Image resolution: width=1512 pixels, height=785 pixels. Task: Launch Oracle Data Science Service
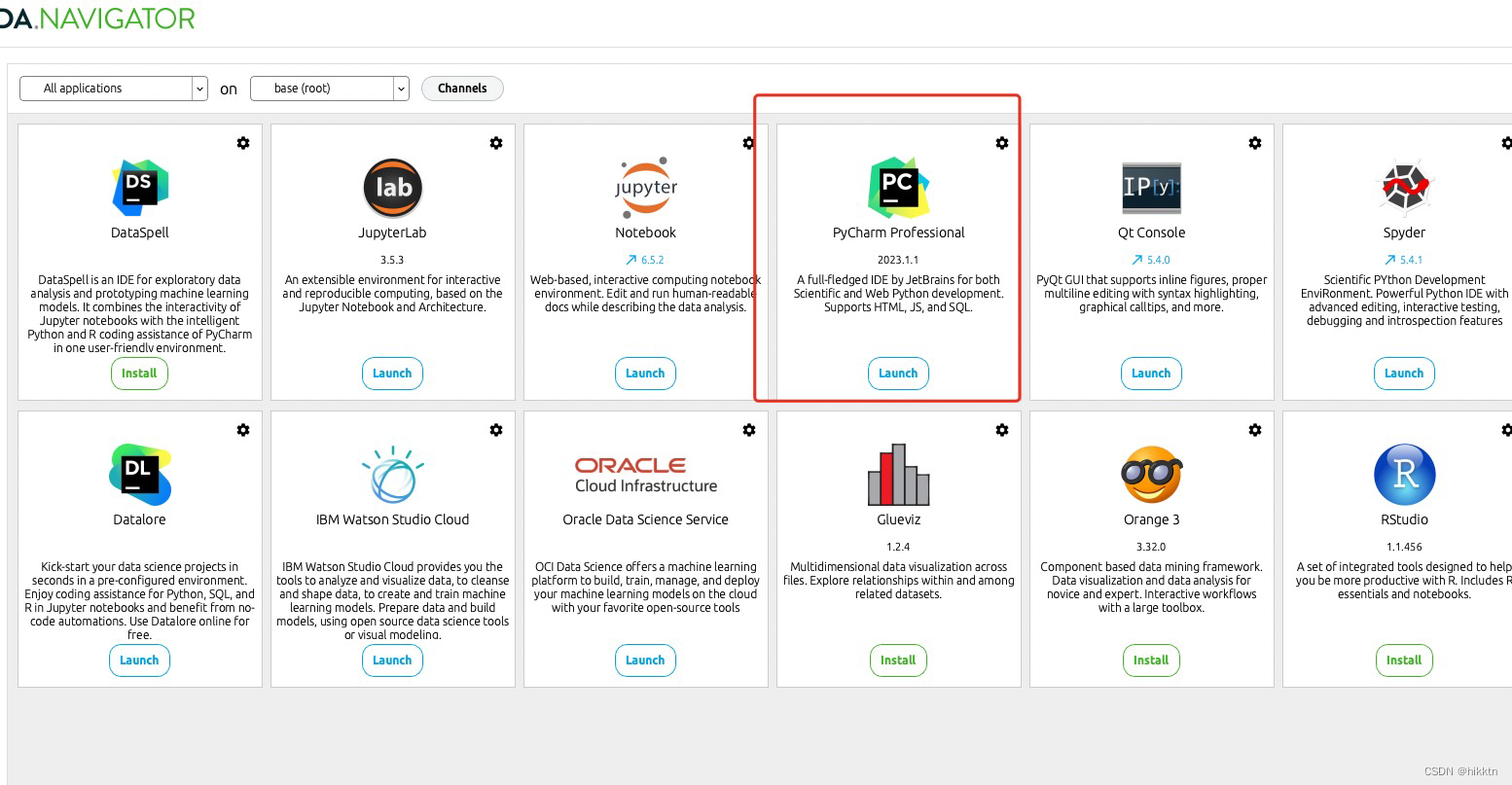tap(645, 660)
